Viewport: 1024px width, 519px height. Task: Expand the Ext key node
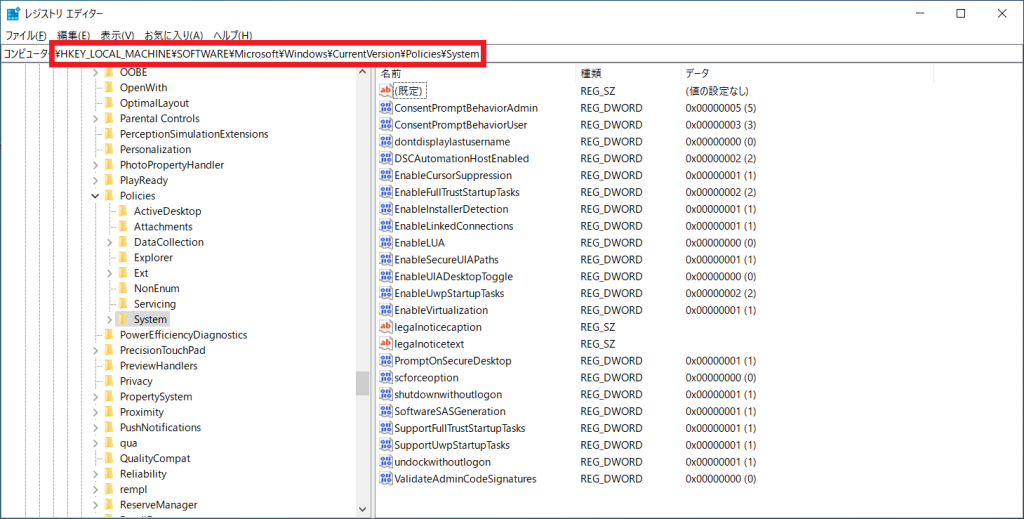click(x=110, y=273)
